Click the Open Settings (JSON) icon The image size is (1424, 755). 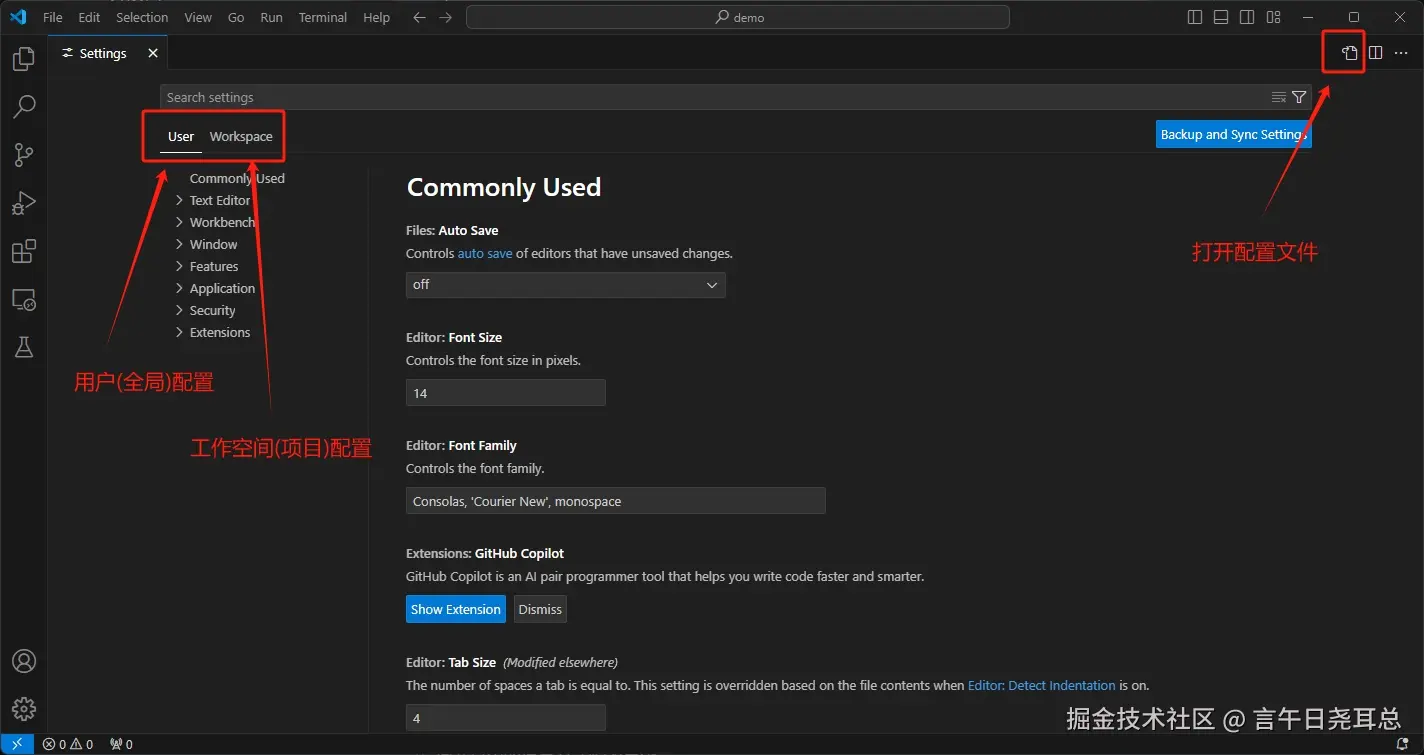tap(1350, 53)
